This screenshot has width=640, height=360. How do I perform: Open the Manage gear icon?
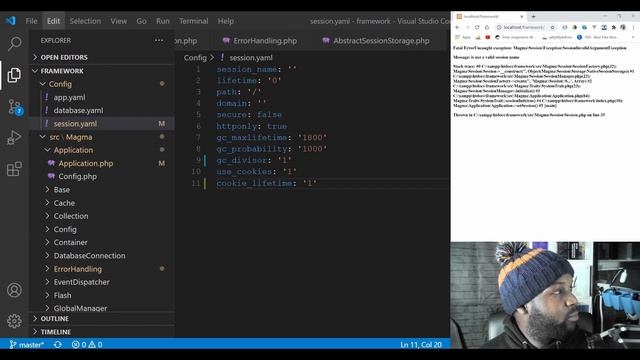pos(14,321)
